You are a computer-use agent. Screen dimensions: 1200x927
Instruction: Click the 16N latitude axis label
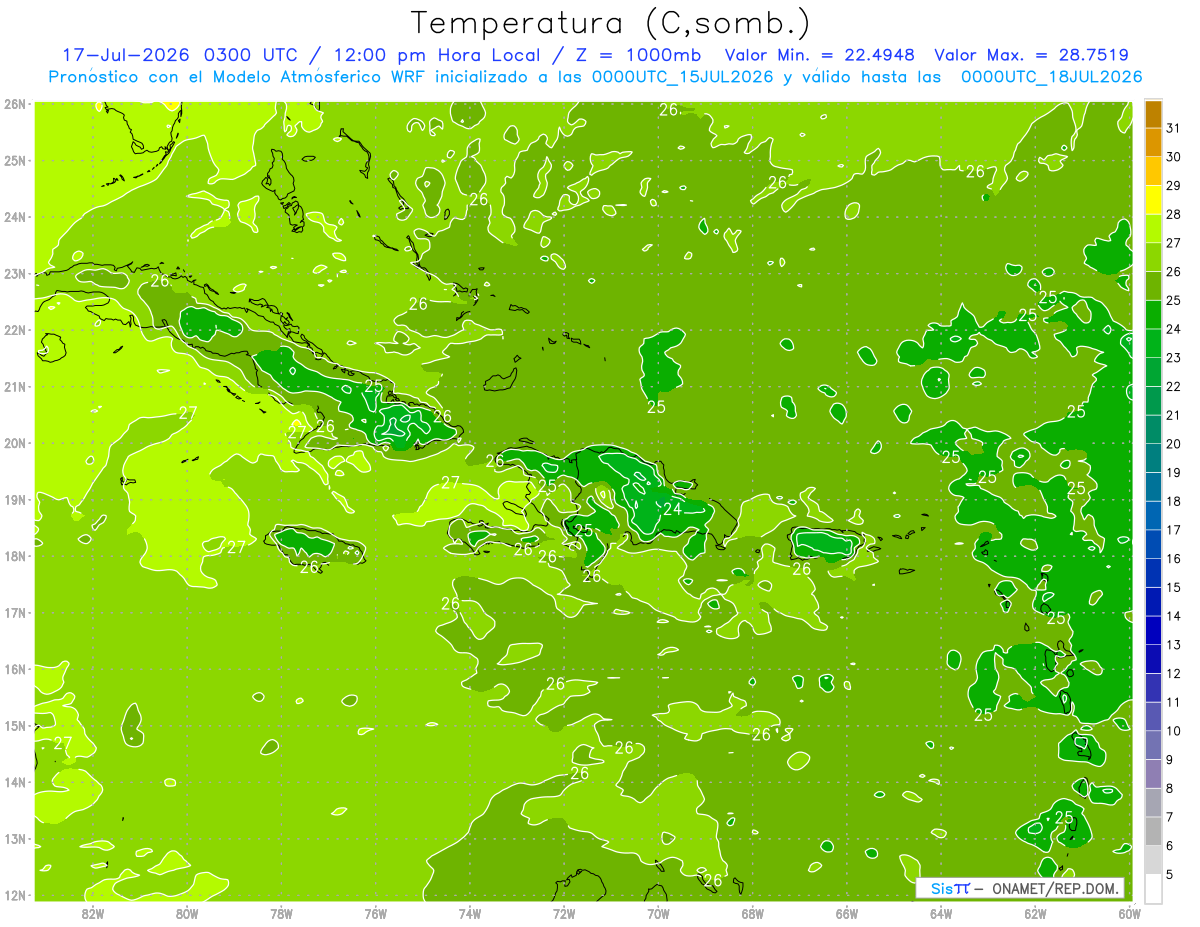click(x=16, y=669)
